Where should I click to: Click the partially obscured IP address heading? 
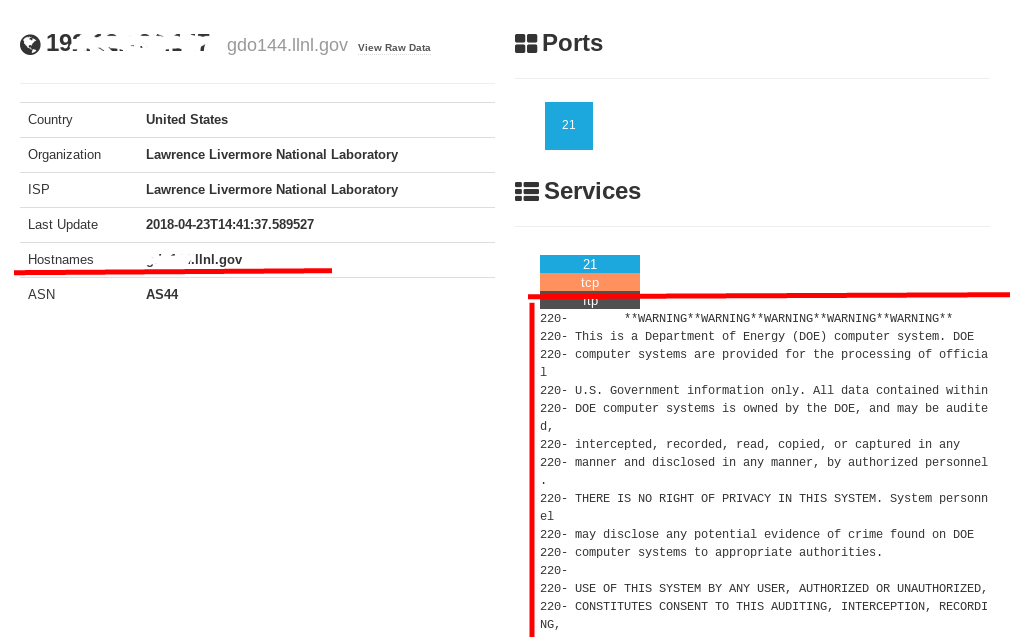click(x=128, y=43)
